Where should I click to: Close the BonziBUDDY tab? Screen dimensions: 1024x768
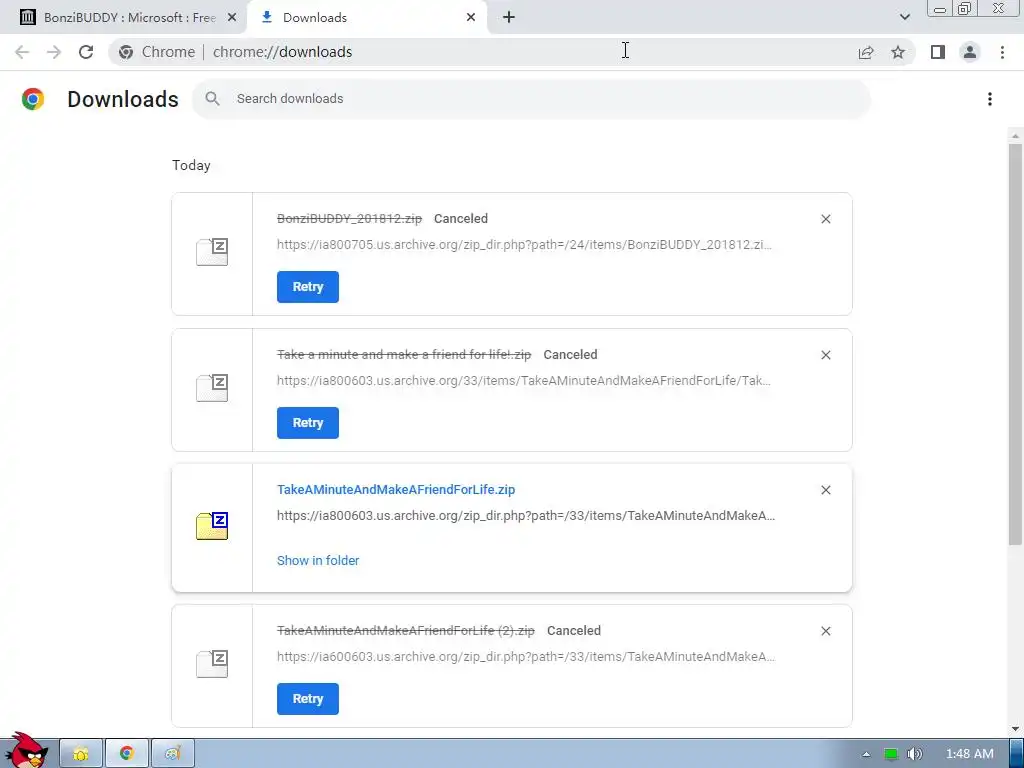232,18
